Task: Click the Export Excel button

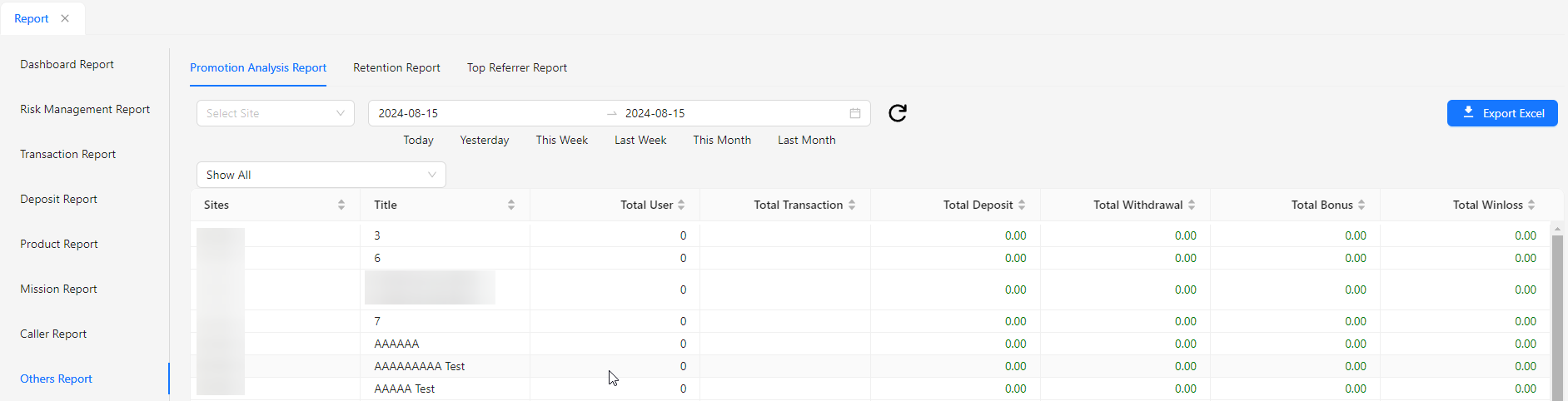Action: coord(1501,113)
